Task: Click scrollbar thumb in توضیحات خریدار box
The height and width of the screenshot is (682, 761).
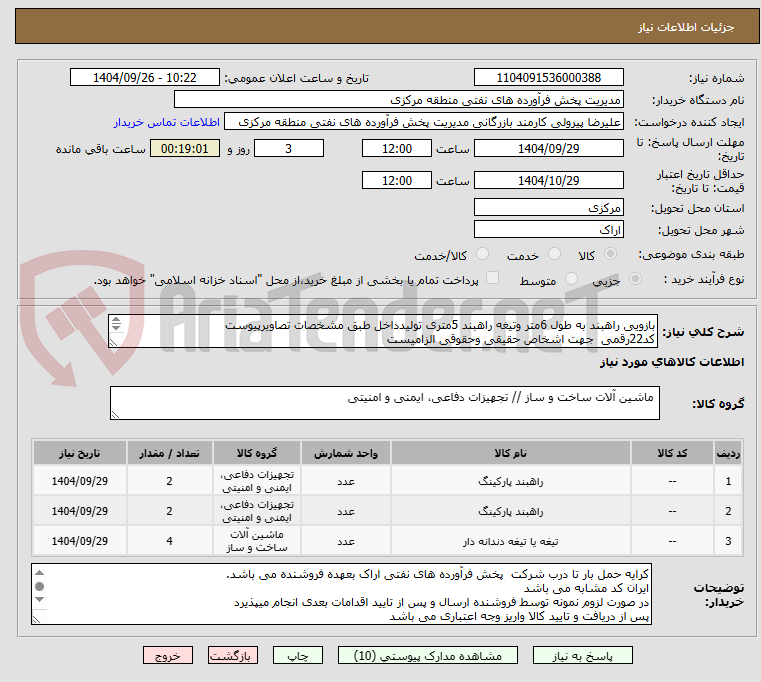Action: tap(40, 586)
